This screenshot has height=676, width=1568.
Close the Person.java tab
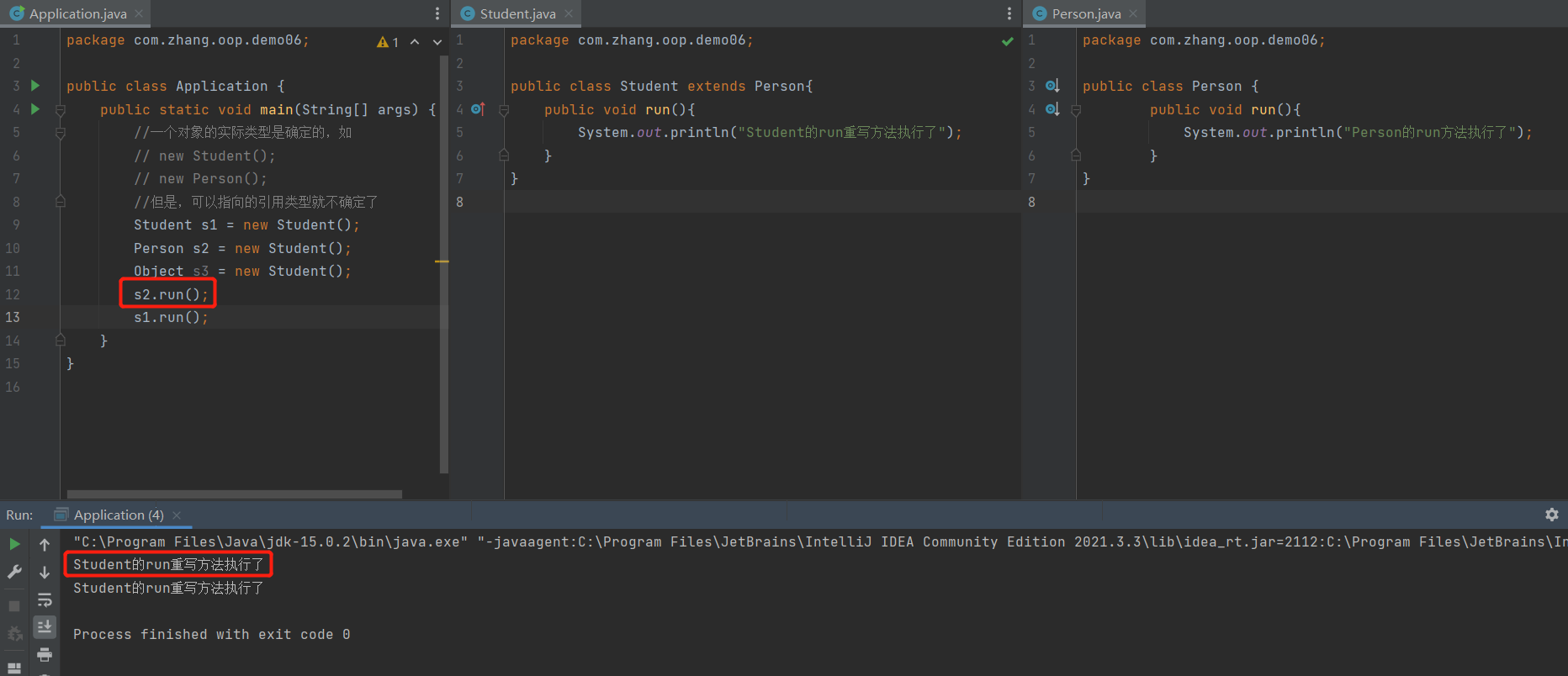point(1133,13)
